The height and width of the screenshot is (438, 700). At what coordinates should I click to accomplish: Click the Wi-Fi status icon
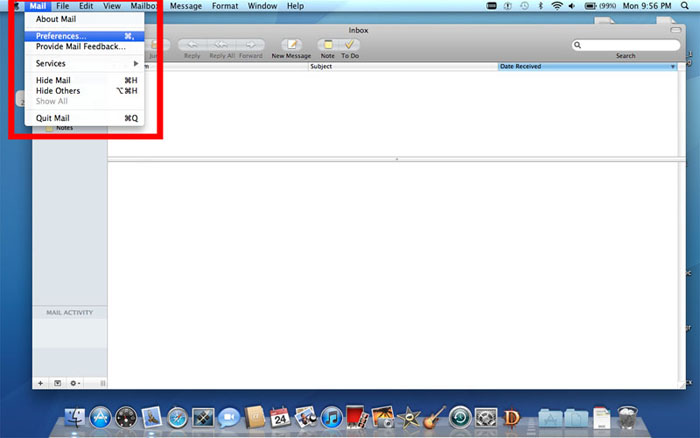(557, 6)
